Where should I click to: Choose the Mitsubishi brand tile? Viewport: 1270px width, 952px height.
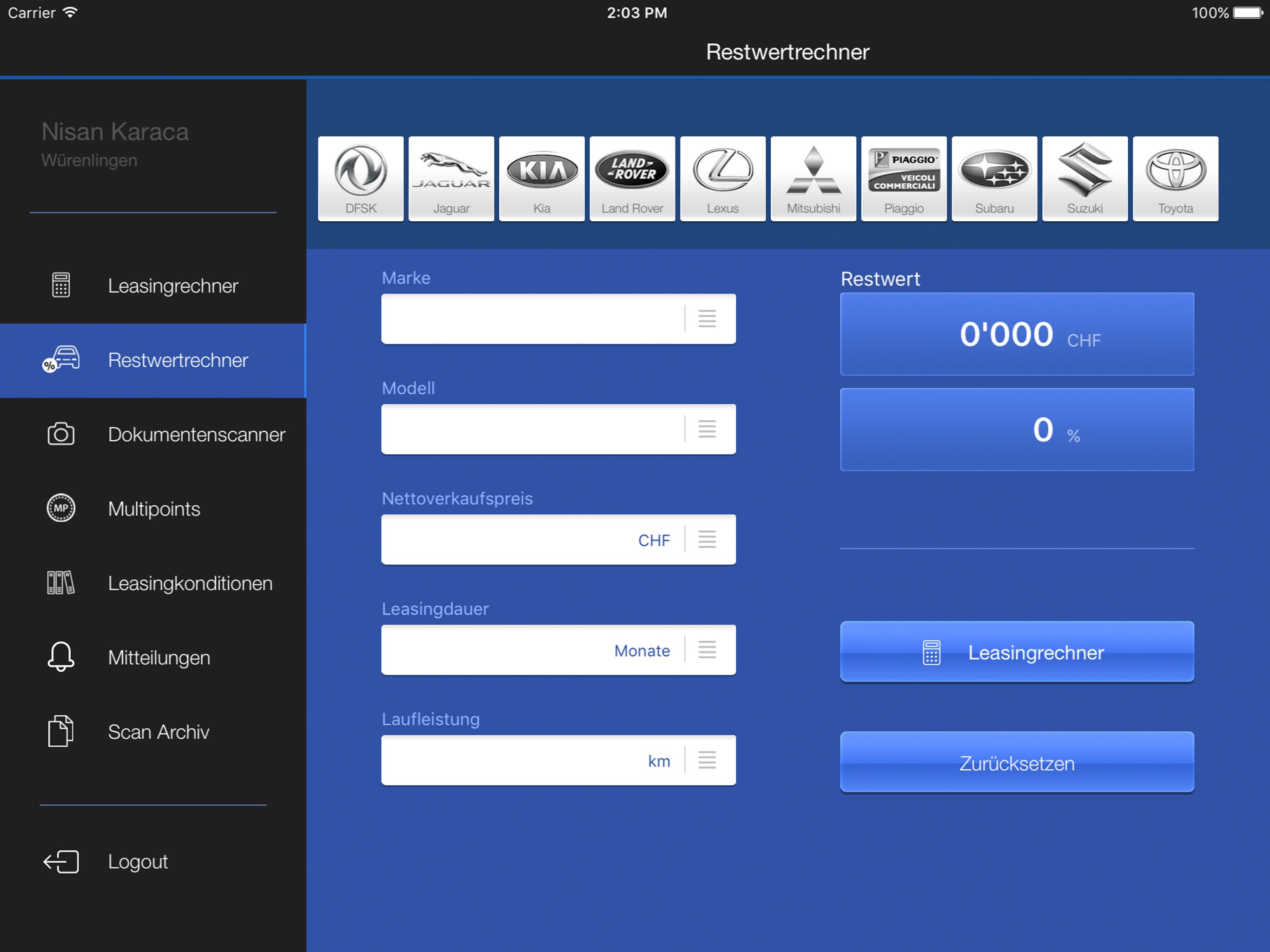[814, 178]
